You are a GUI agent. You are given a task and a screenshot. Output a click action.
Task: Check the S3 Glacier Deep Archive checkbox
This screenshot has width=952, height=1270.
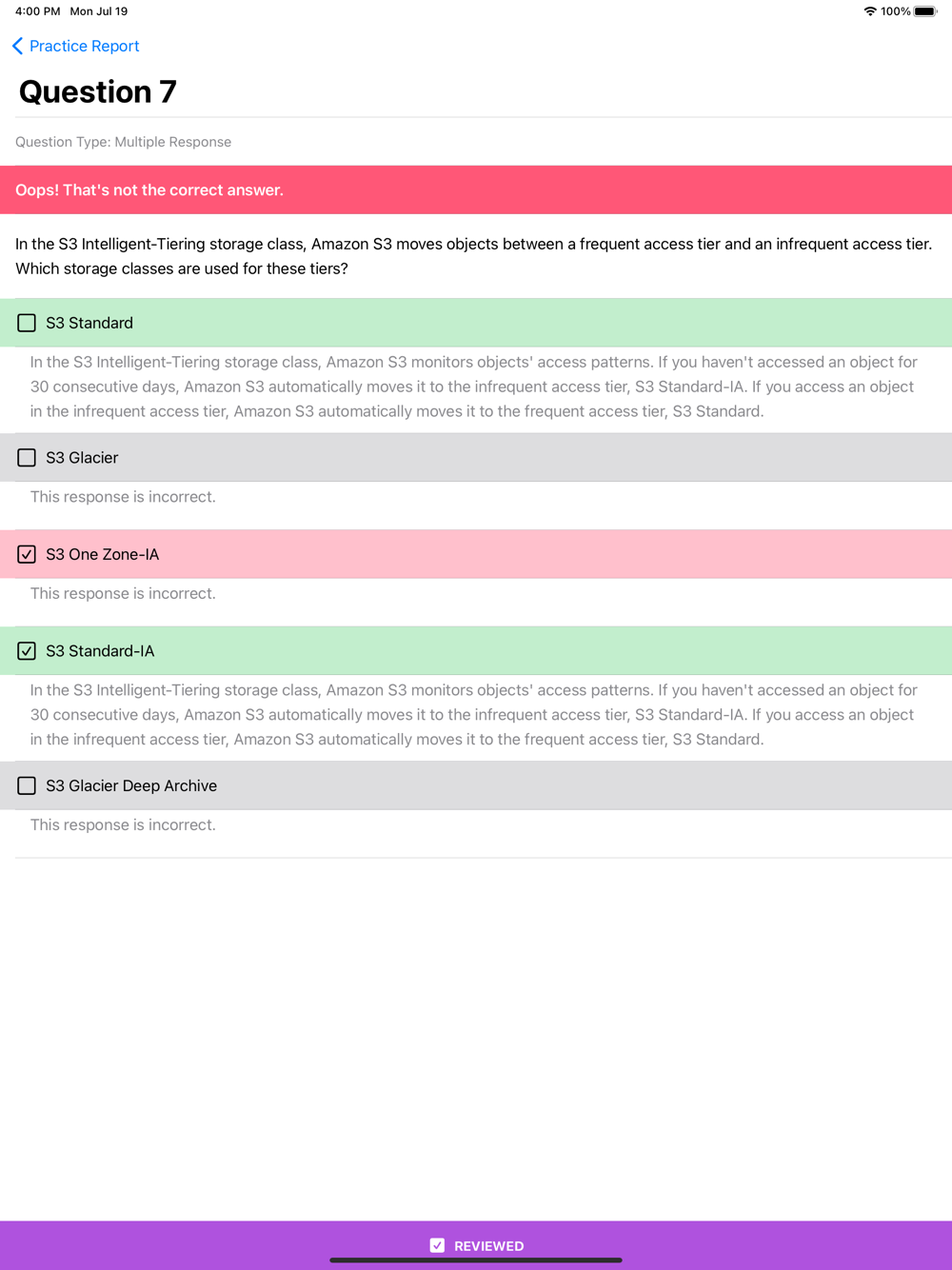pos(27,785)
